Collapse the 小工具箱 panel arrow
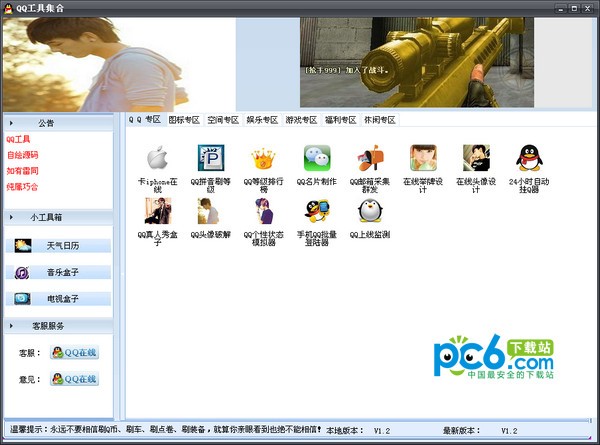Image resolution: width=600 pixels, height=445 pixels. coord(11,217)
